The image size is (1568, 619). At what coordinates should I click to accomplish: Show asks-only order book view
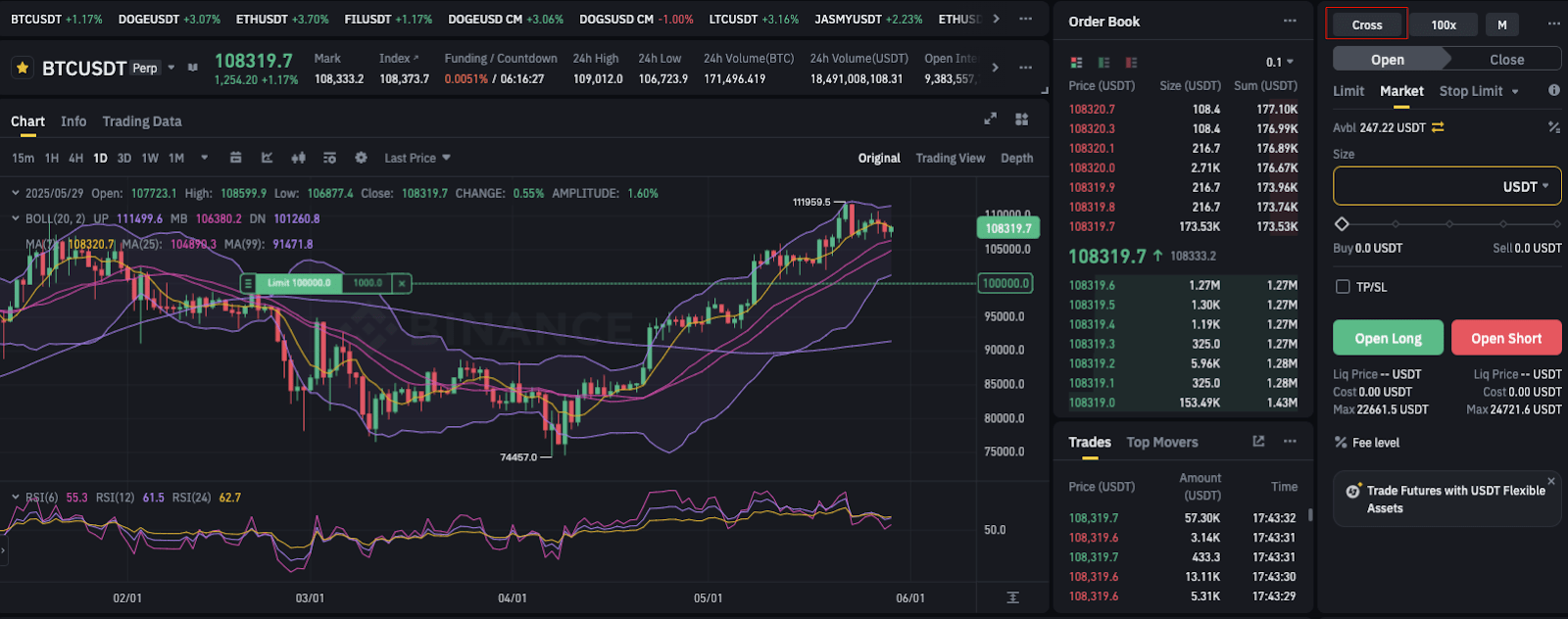coord(1132,62)
